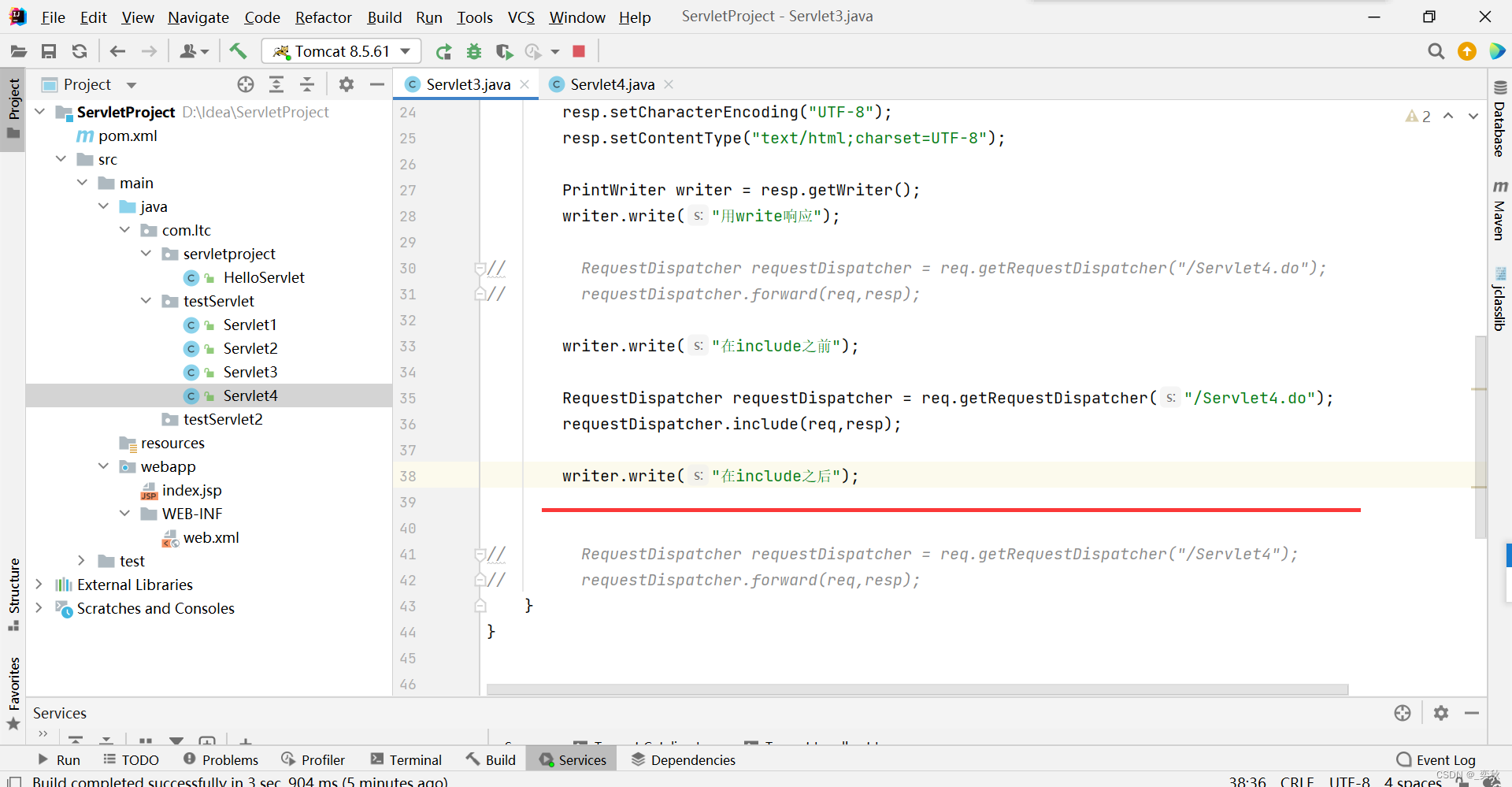The width and height of the screenshot is (1512, 787).
Task: Open Project panel settings gear
Action: (346, 84)
